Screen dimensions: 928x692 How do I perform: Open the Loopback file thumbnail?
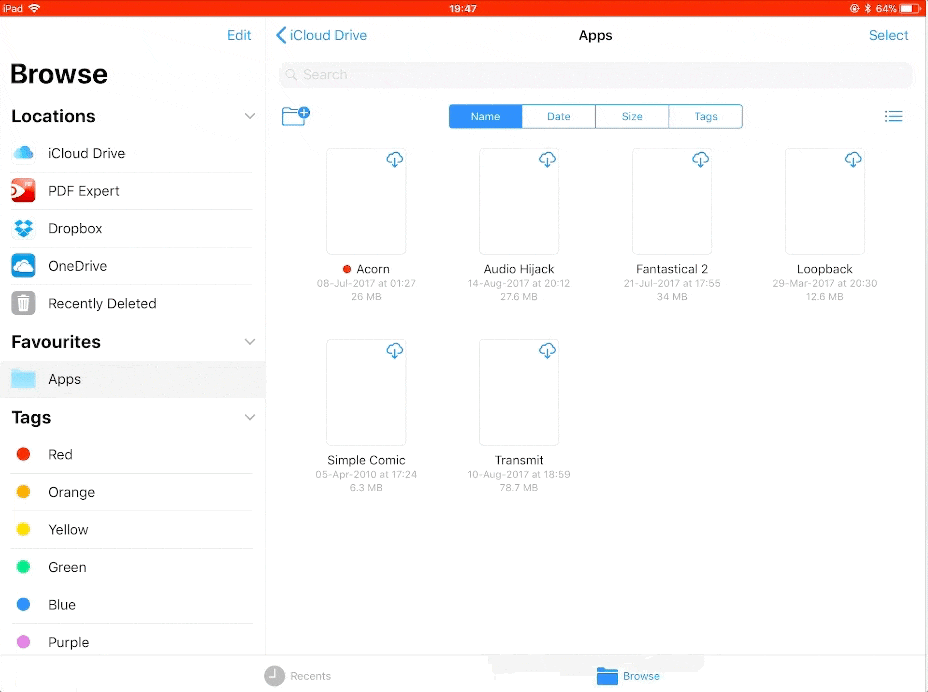[824, 201]
